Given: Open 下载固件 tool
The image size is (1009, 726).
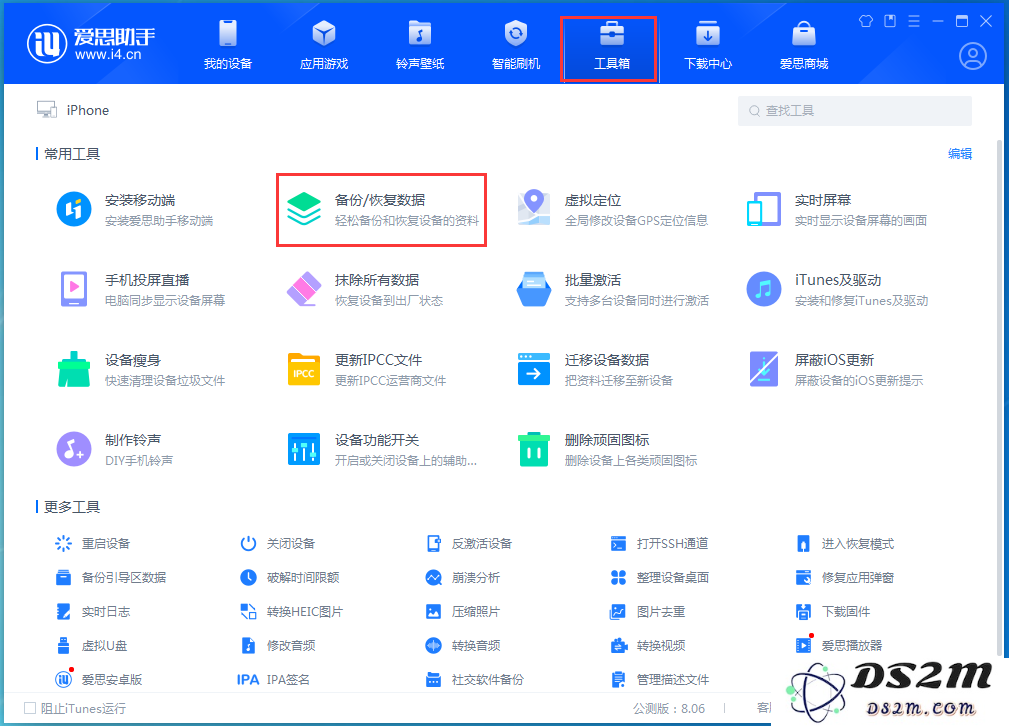Looking at the screenshot, I should pos(833,612).
